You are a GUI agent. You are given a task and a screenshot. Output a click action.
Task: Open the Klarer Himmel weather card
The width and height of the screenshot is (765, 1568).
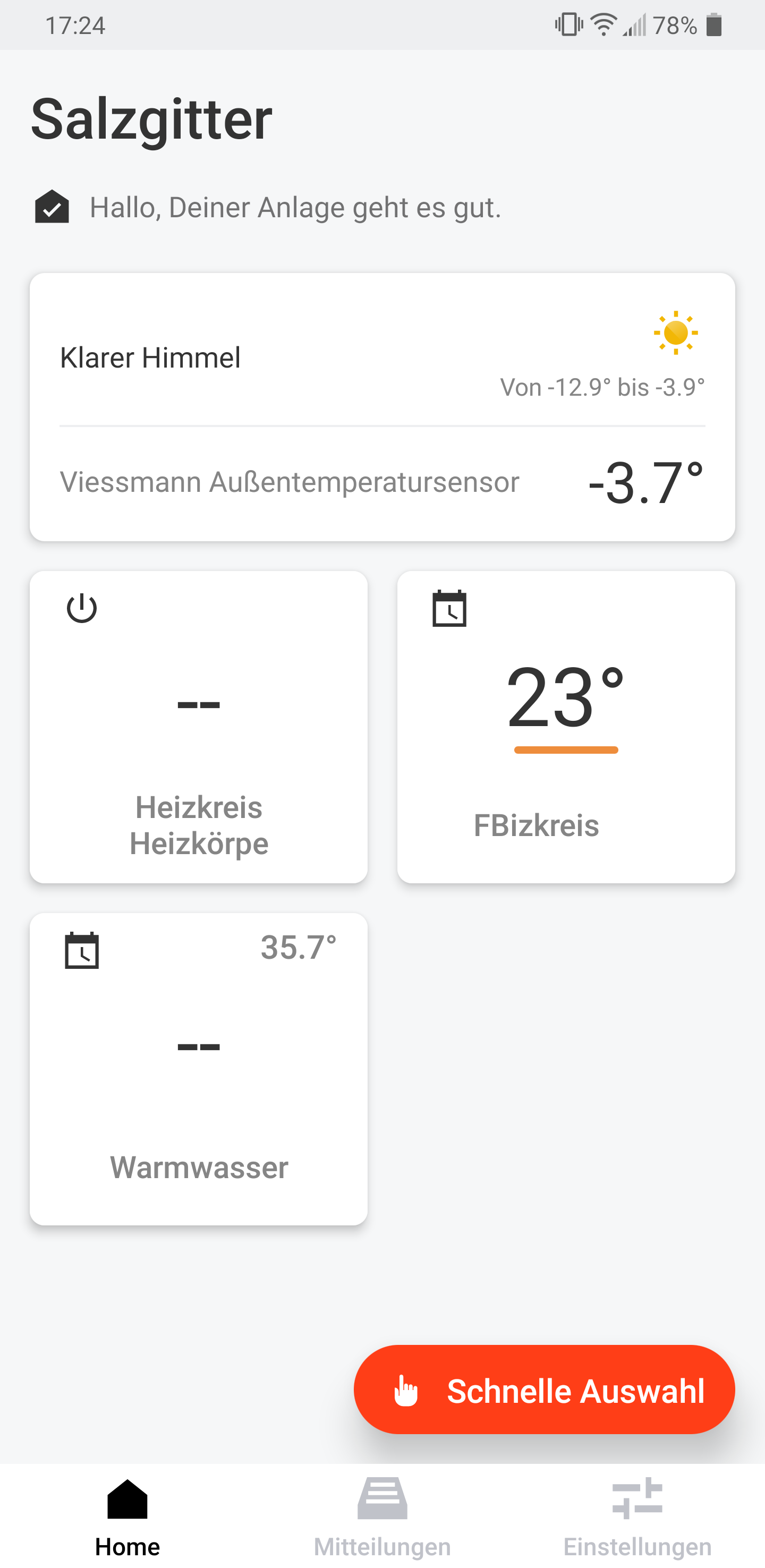click(x=382, y=407)
